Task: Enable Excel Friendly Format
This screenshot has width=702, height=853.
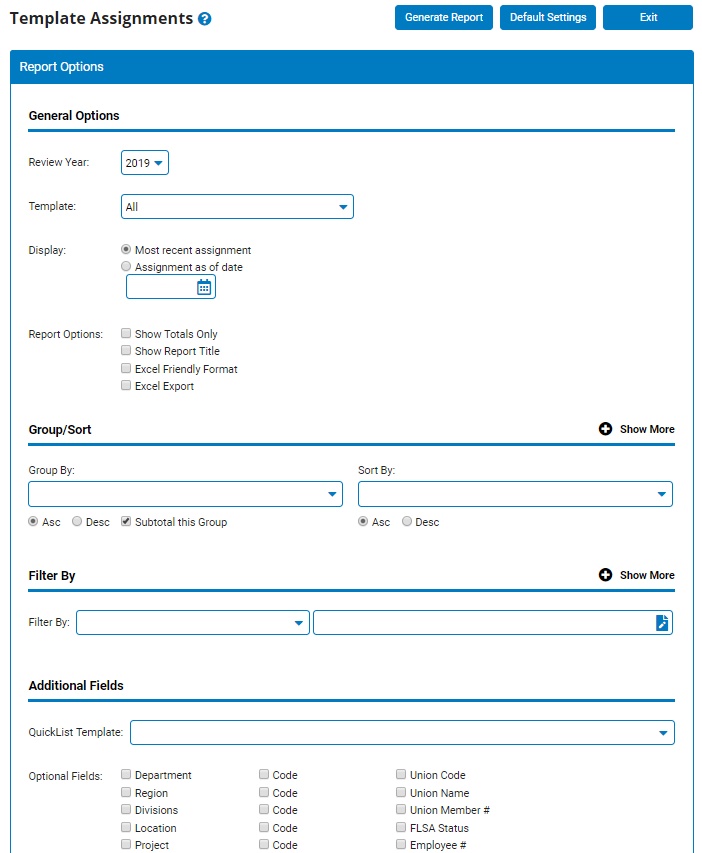Action: [x=126, y=368]
